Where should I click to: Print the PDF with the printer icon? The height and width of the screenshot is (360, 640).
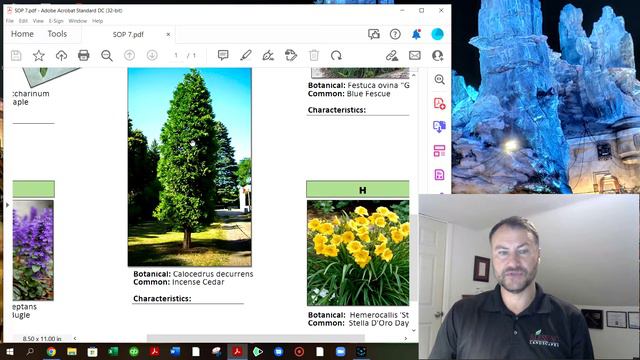coord(84,56)
